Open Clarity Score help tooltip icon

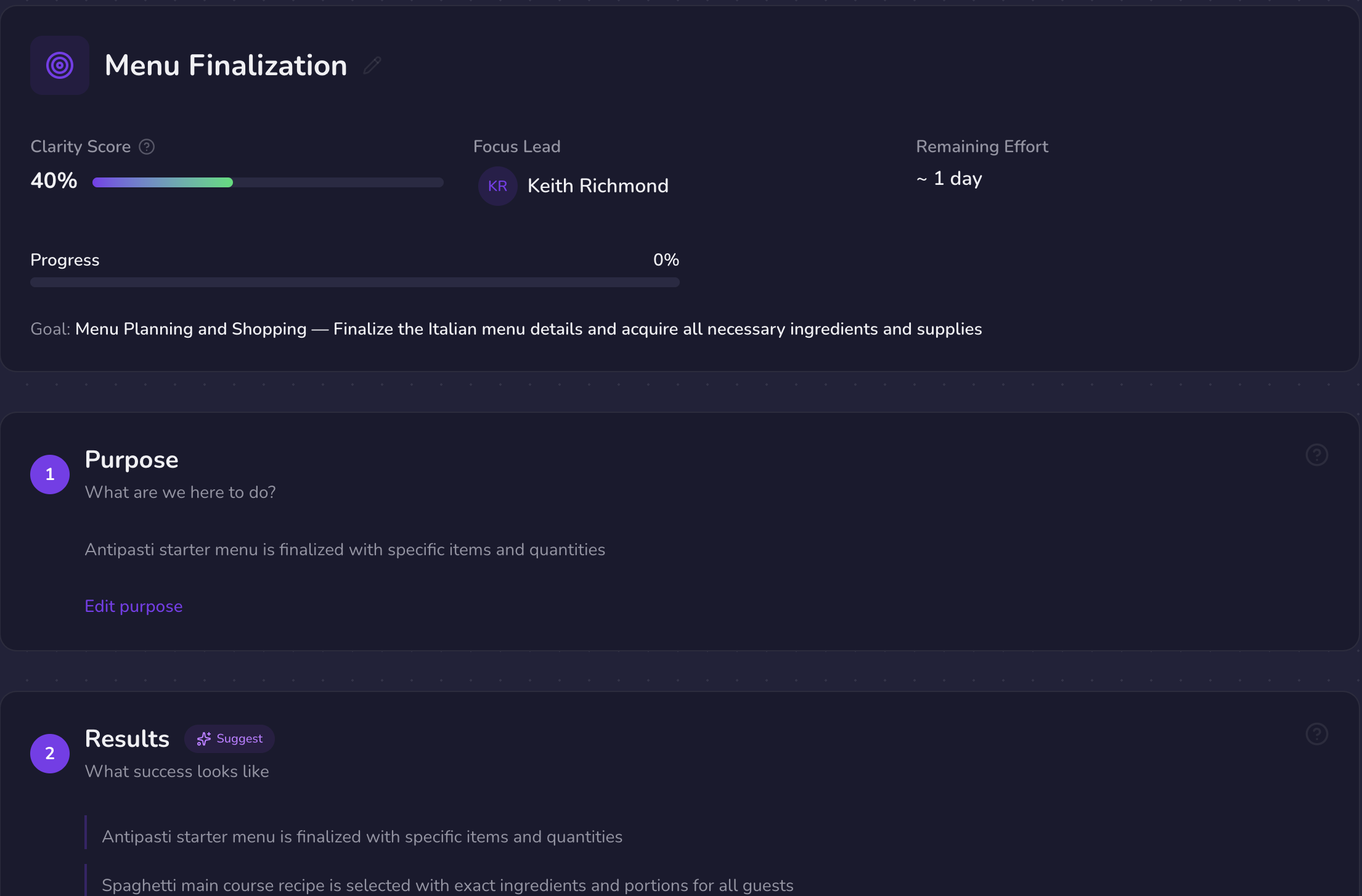(x=147, y=147)
